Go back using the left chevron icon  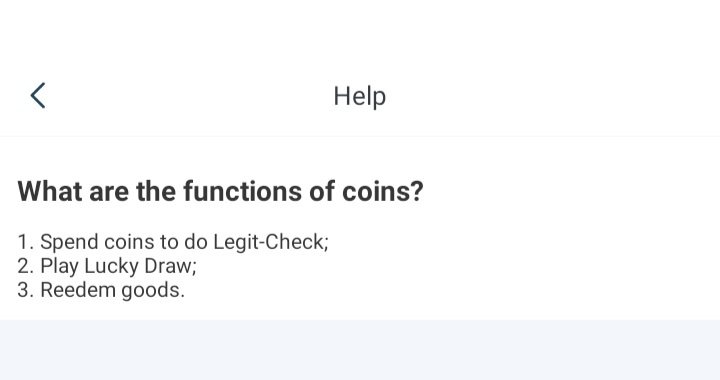tap(38, 95)
